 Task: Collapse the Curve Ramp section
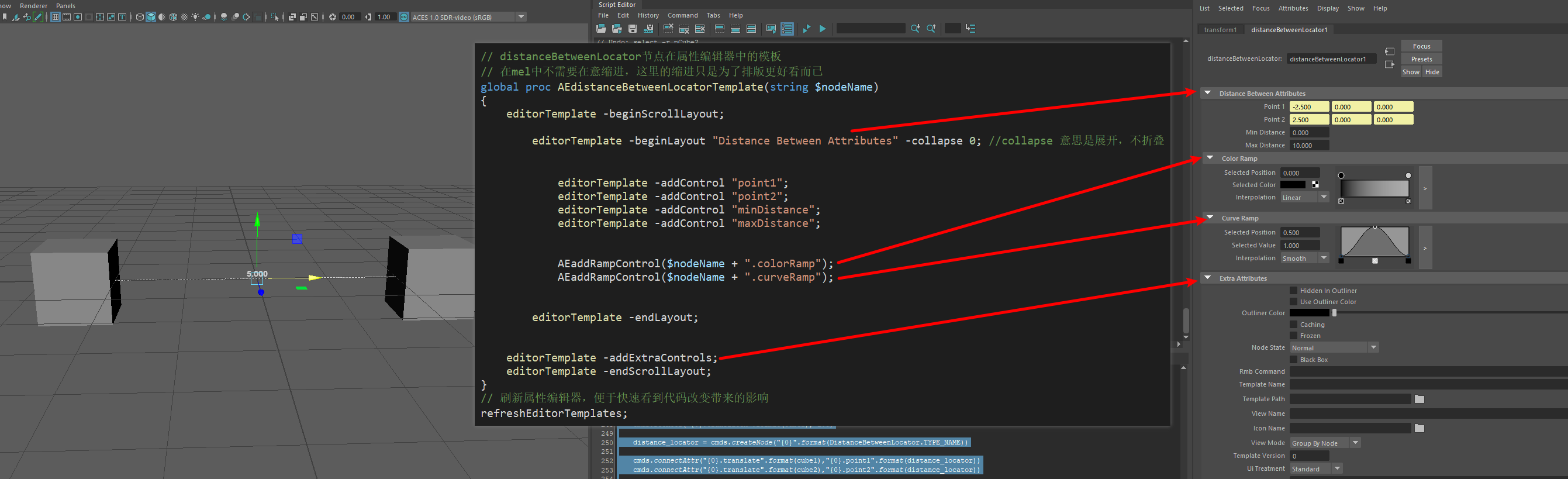(x=1210, y=218)
